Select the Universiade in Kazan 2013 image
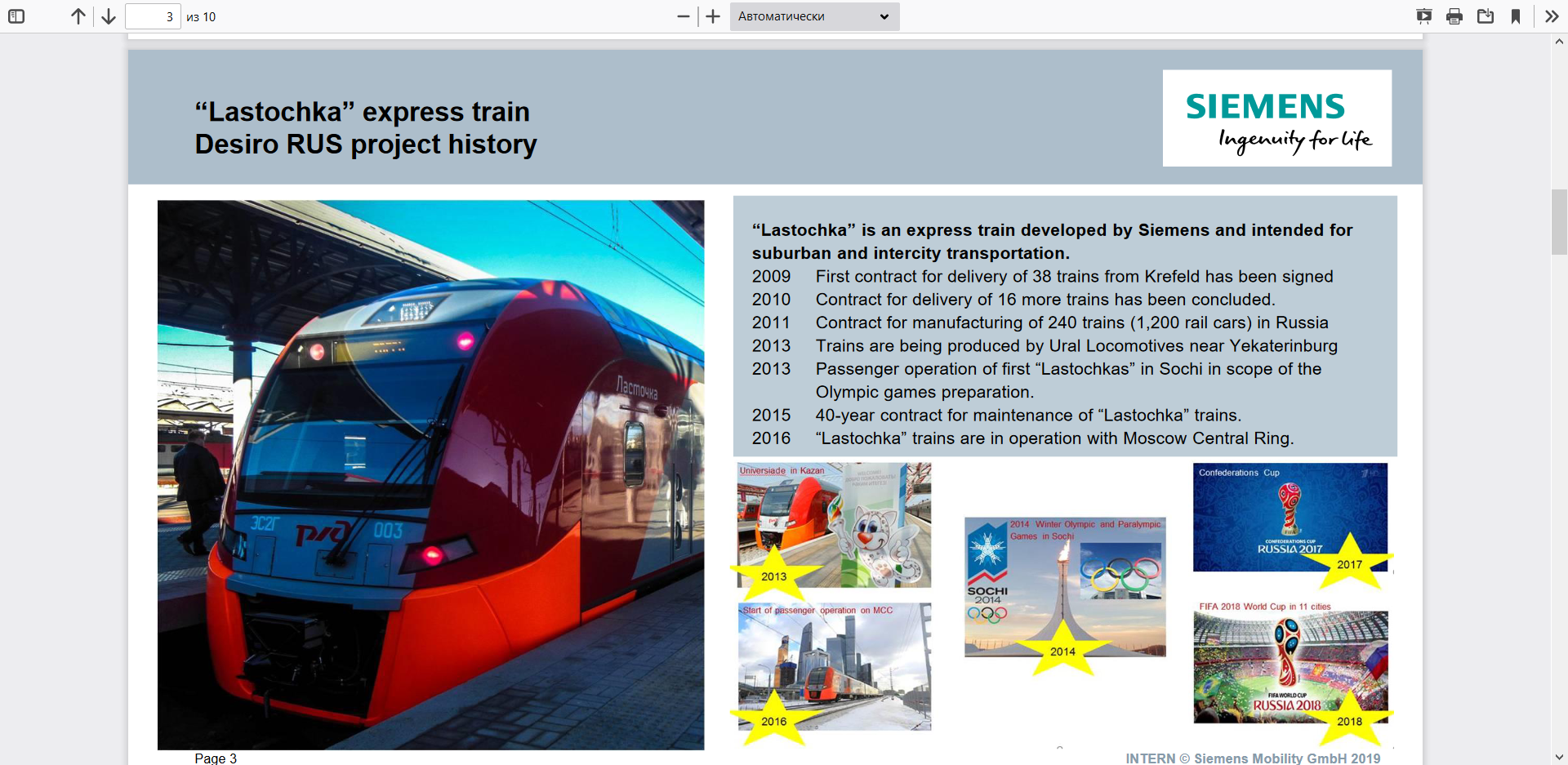 coord(834,525)
